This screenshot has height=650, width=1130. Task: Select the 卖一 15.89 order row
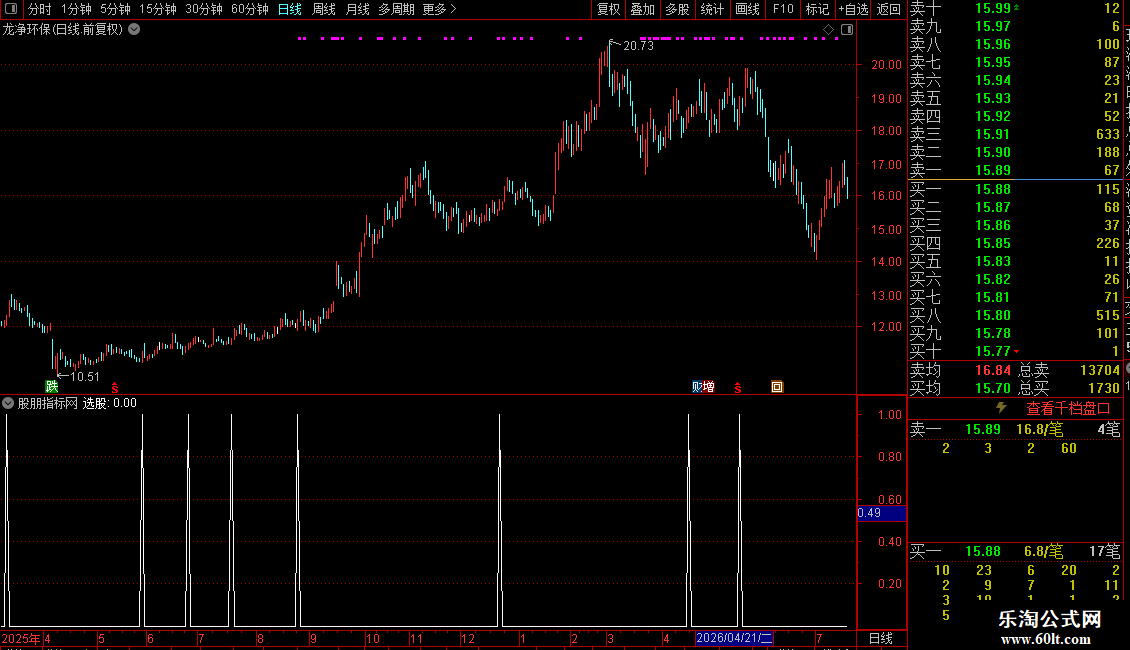tap(1015, 170)
